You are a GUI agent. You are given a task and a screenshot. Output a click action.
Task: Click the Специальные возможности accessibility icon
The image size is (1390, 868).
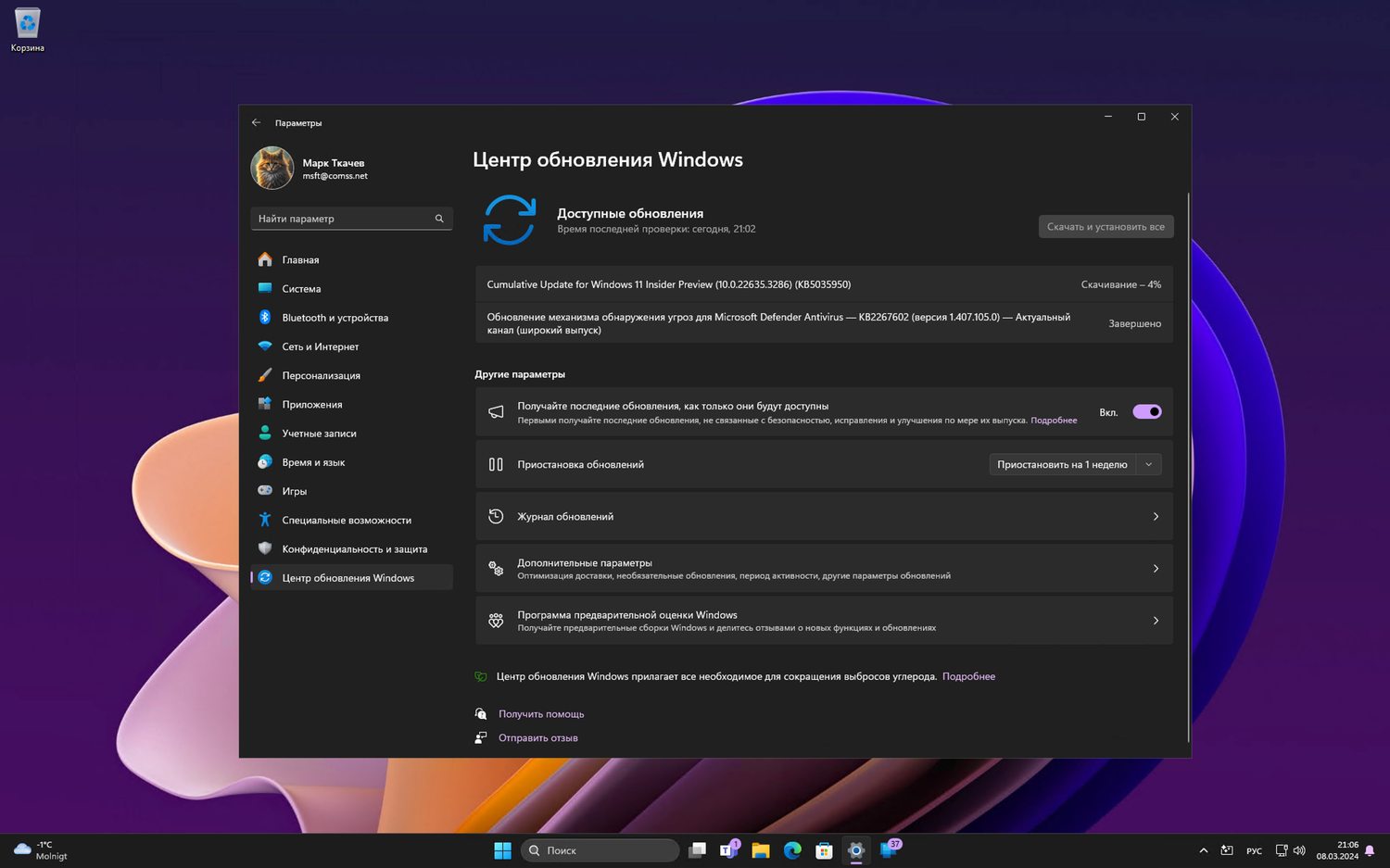(x=265, y=520)
